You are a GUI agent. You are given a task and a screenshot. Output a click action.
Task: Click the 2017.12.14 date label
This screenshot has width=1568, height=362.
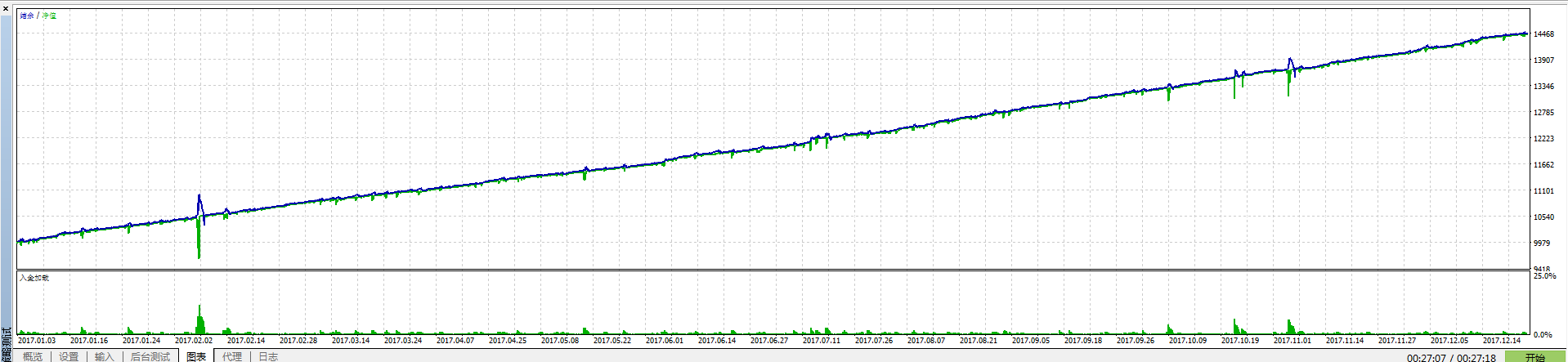tap(1502, 341)
